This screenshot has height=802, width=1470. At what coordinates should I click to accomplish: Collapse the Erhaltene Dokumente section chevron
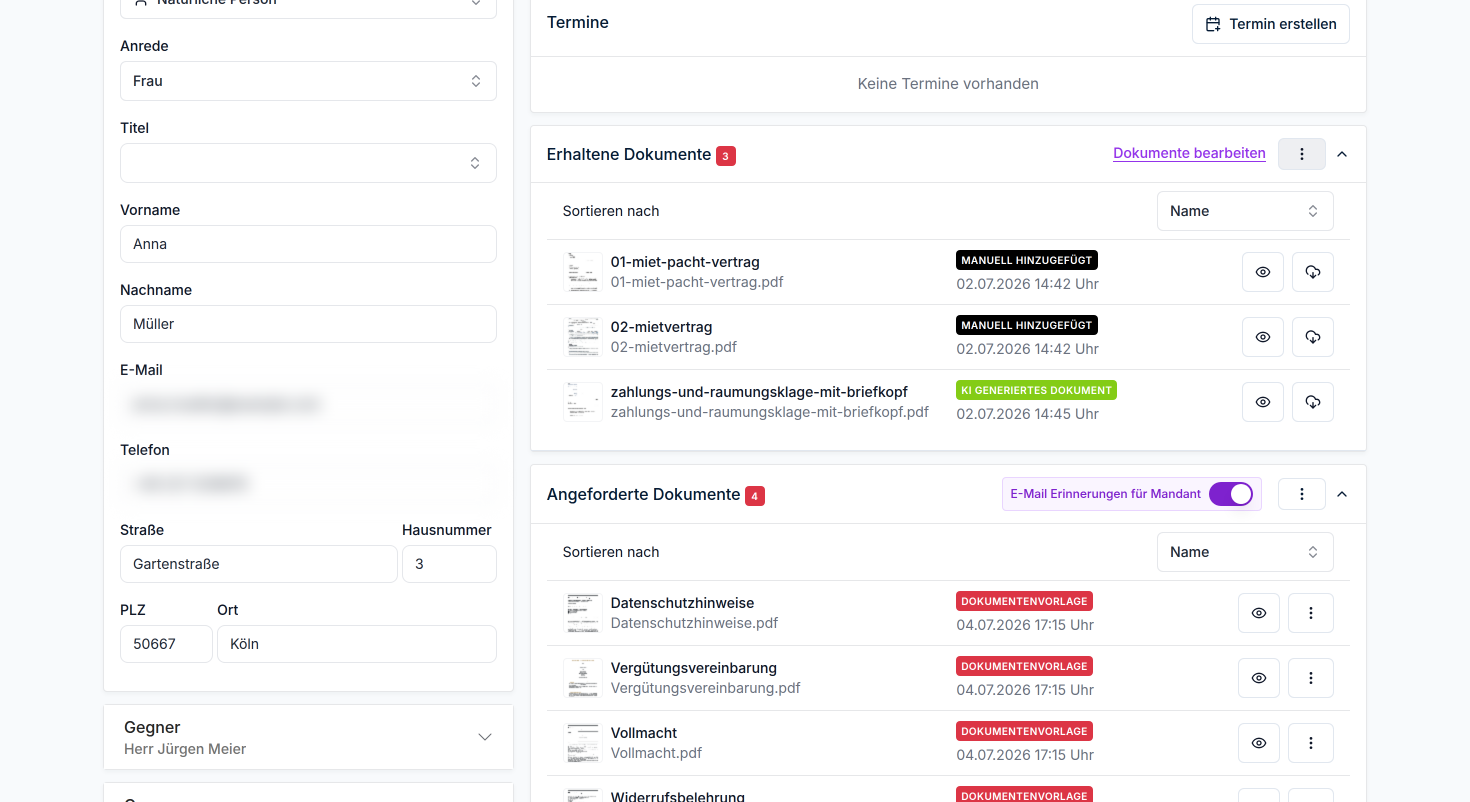[1342, 154]
